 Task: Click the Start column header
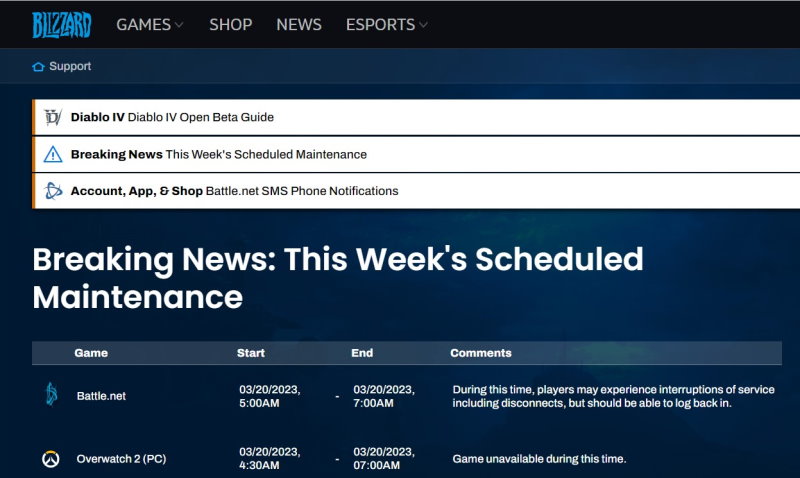[251, 353]
